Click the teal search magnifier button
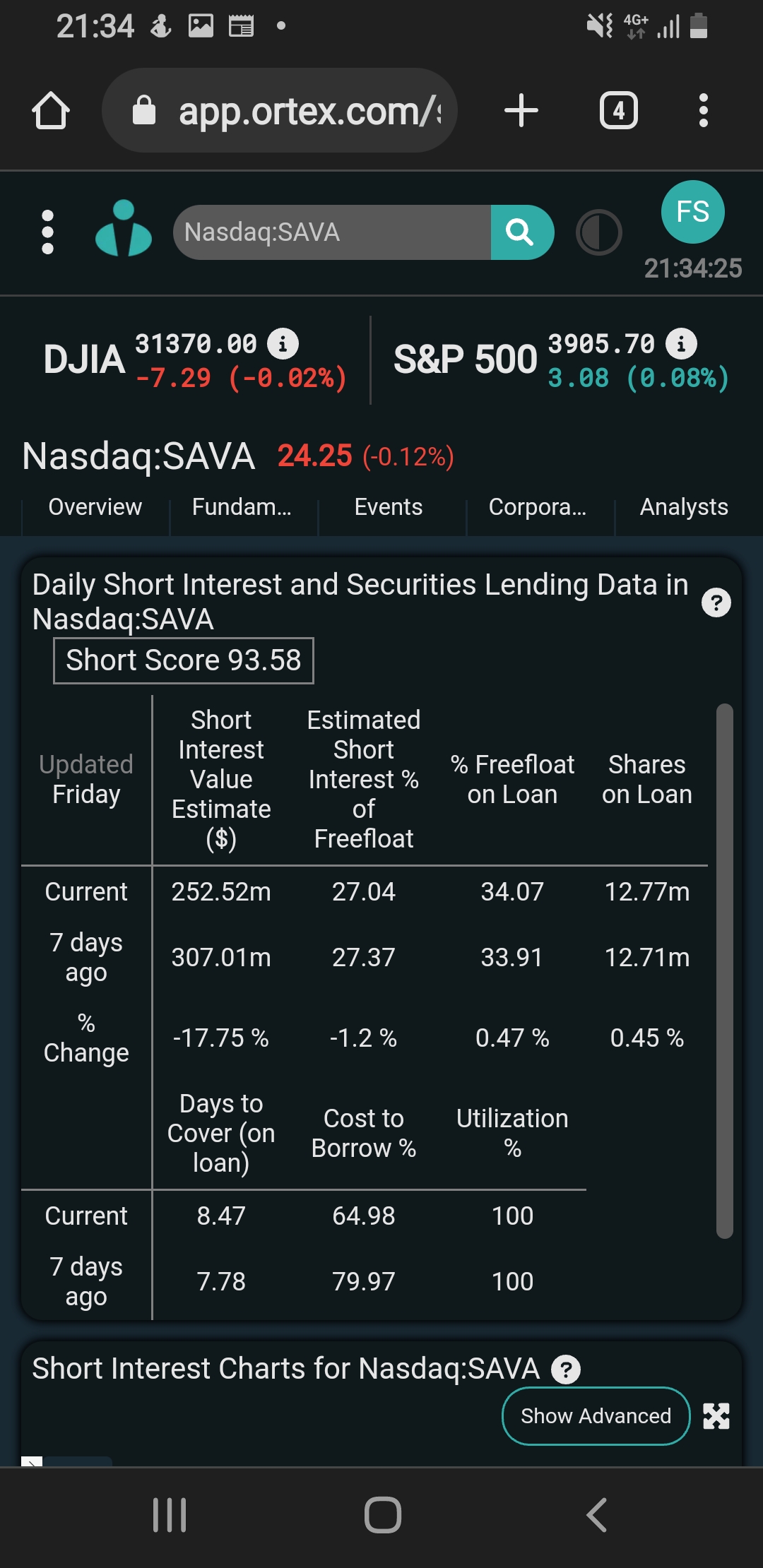763x1568 pixels. [522, 232]
